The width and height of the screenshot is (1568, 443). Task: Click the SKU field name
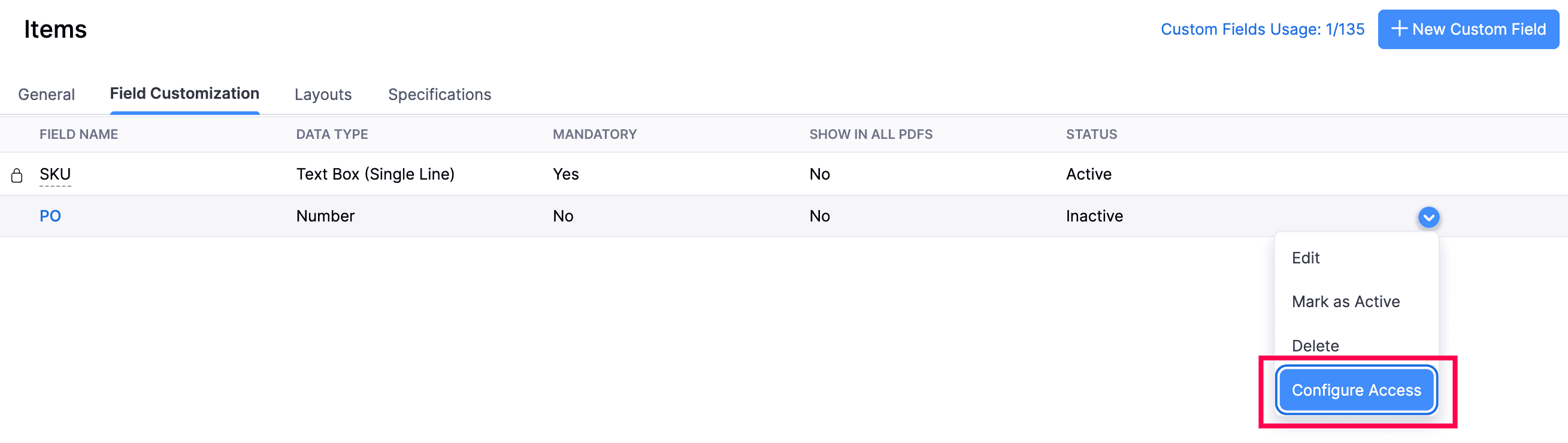pyautogui.click(x=55, y=174)
